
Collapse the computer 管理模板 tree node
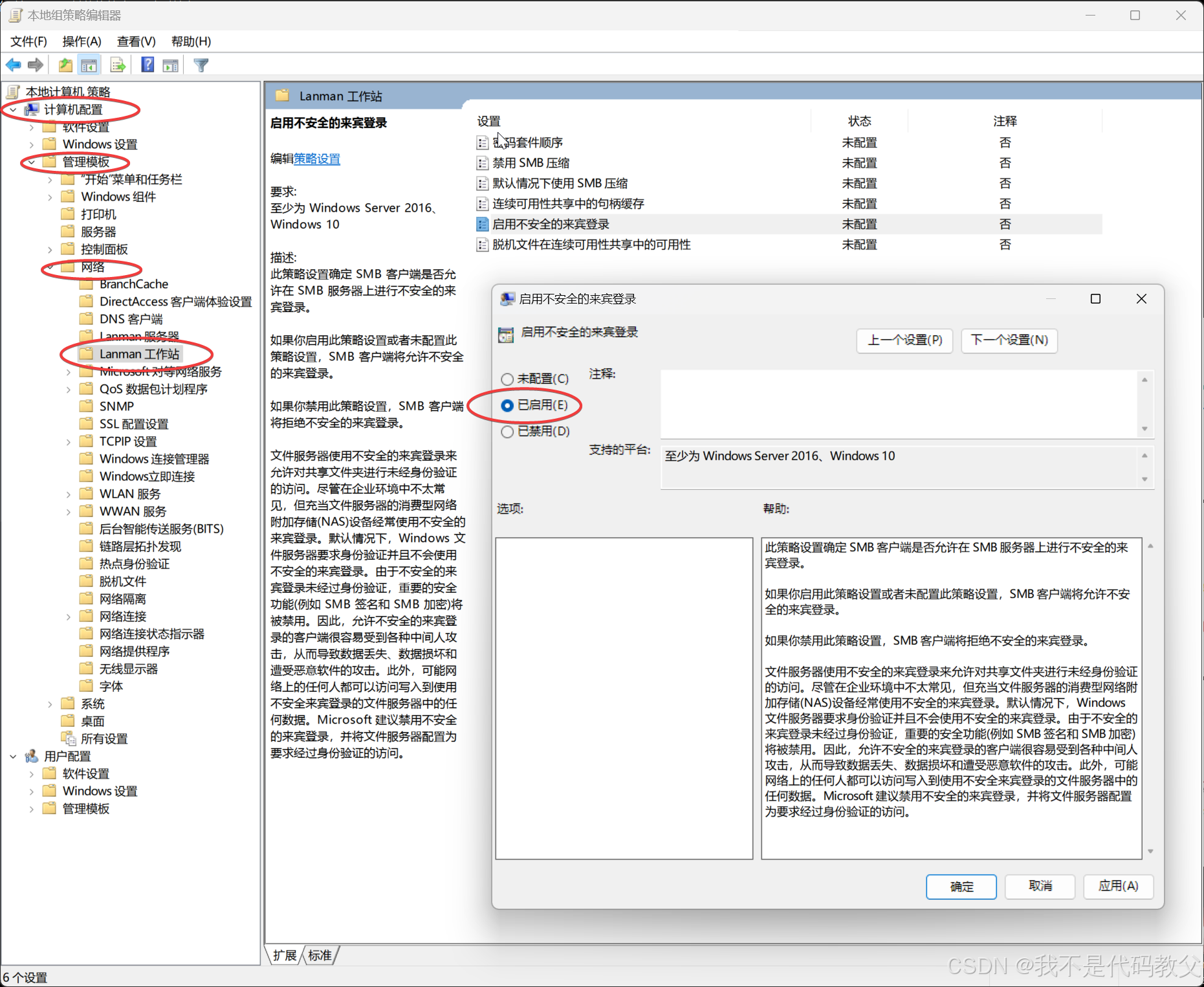coord(31,162)
